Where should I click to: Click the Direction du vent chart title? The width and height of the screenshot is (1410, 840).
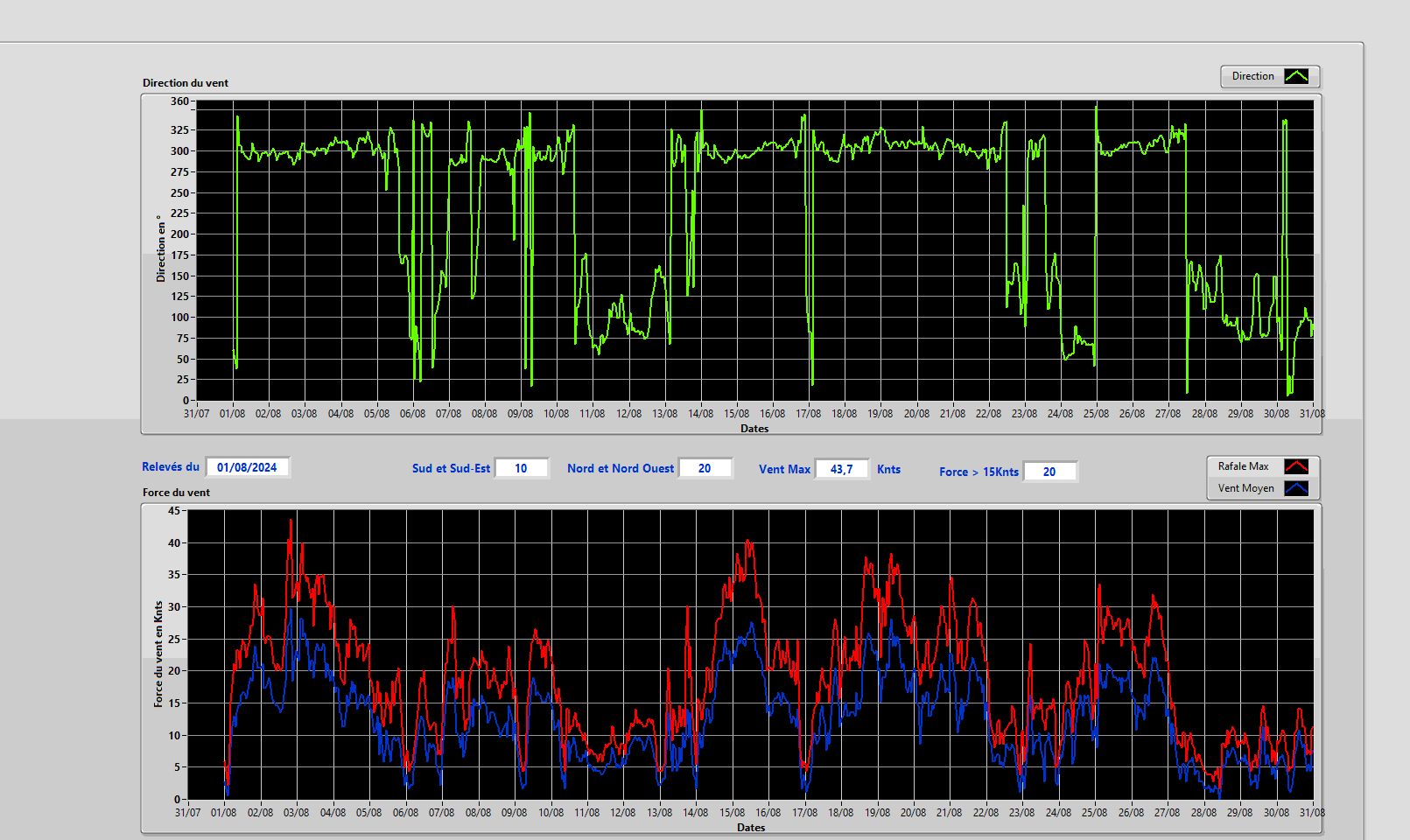coord(186,83)
